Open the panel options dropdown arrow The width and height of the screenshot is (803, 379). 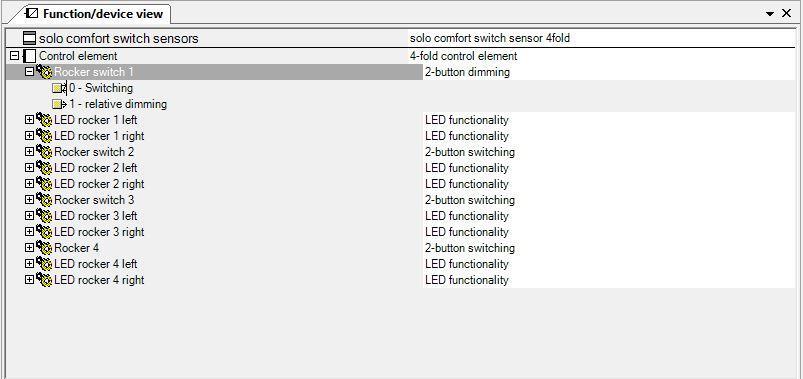coord(770,14)
